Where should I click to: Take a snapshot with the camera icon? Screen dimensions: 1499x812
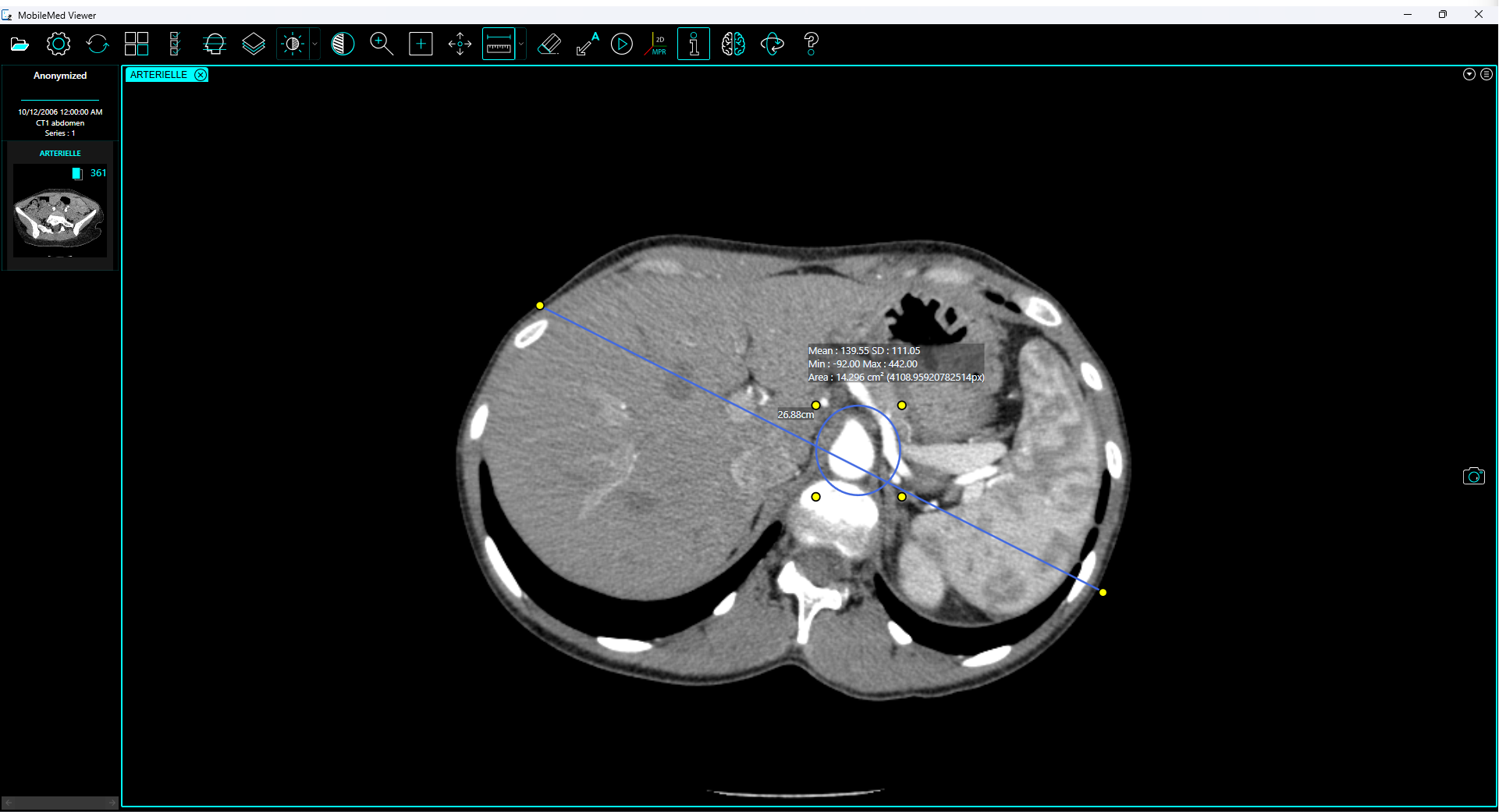1474,476
